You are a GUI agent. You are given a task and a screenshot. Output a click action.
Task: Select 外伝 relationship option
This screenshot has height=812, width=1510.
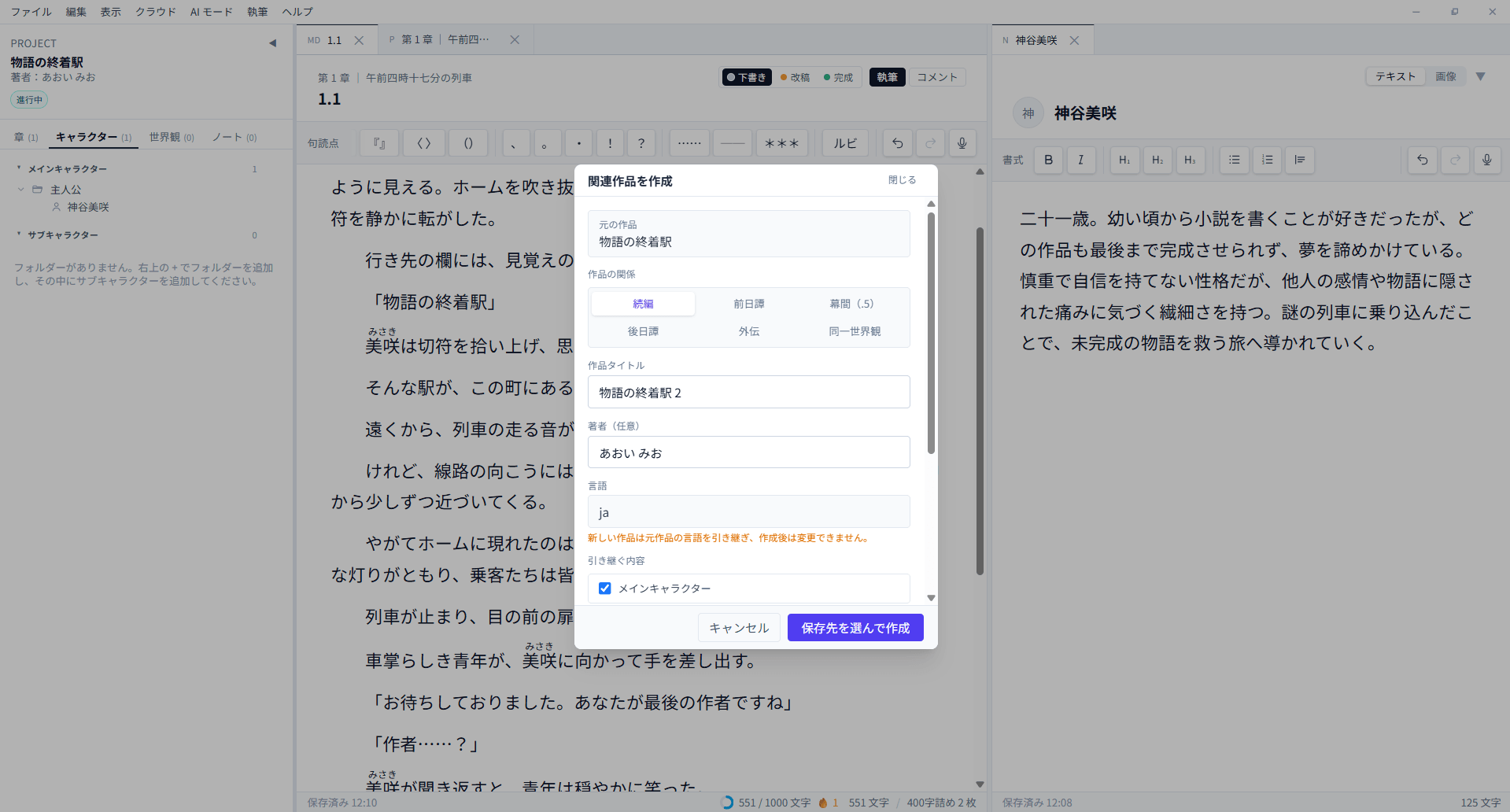pos(749,331)
